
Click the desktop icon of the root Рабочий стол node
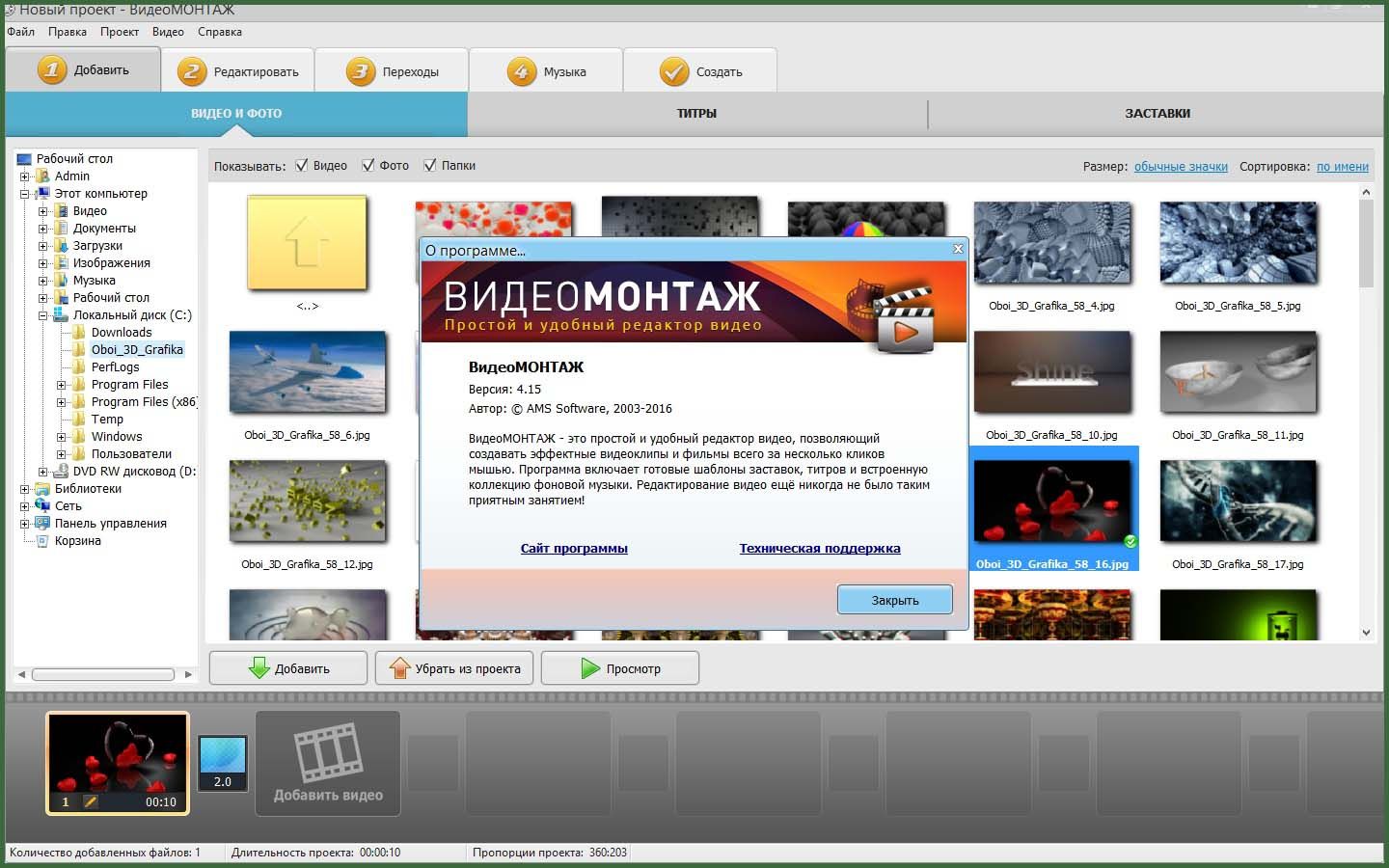click(x=24, y=159)
